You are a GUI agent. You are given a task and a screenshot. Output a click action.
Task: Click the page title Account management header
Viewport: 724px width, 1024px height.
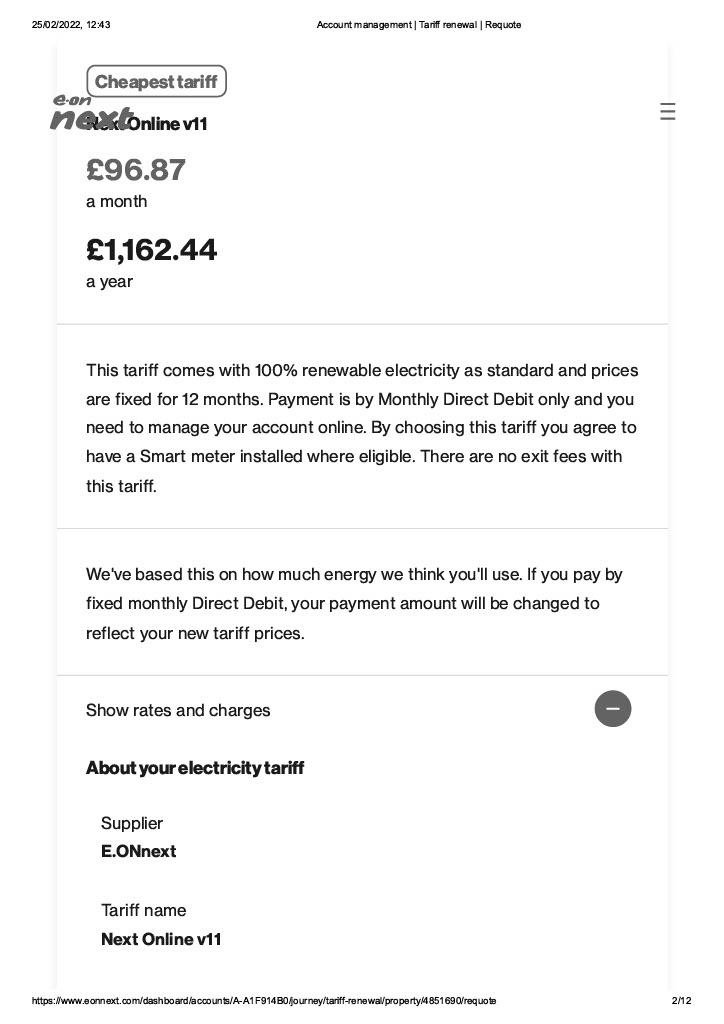click(418, 25)
